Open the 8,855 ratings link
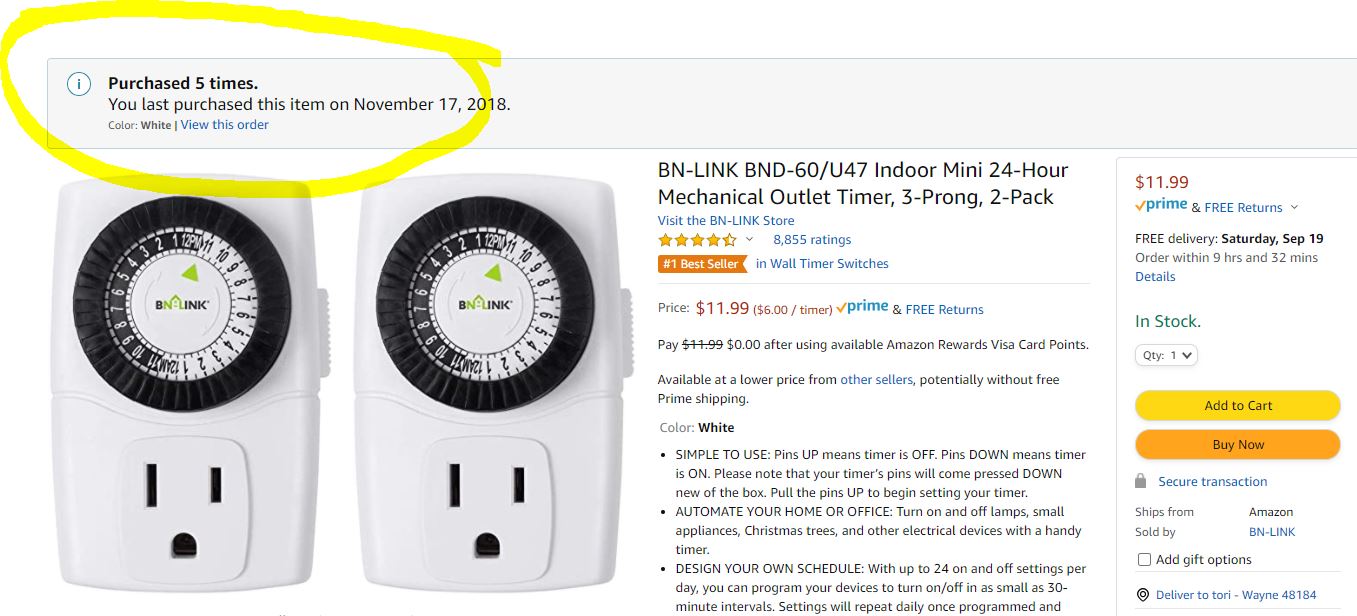Image resolution: width=1357 pixels, height=616 pixels. tap(812, 240)
